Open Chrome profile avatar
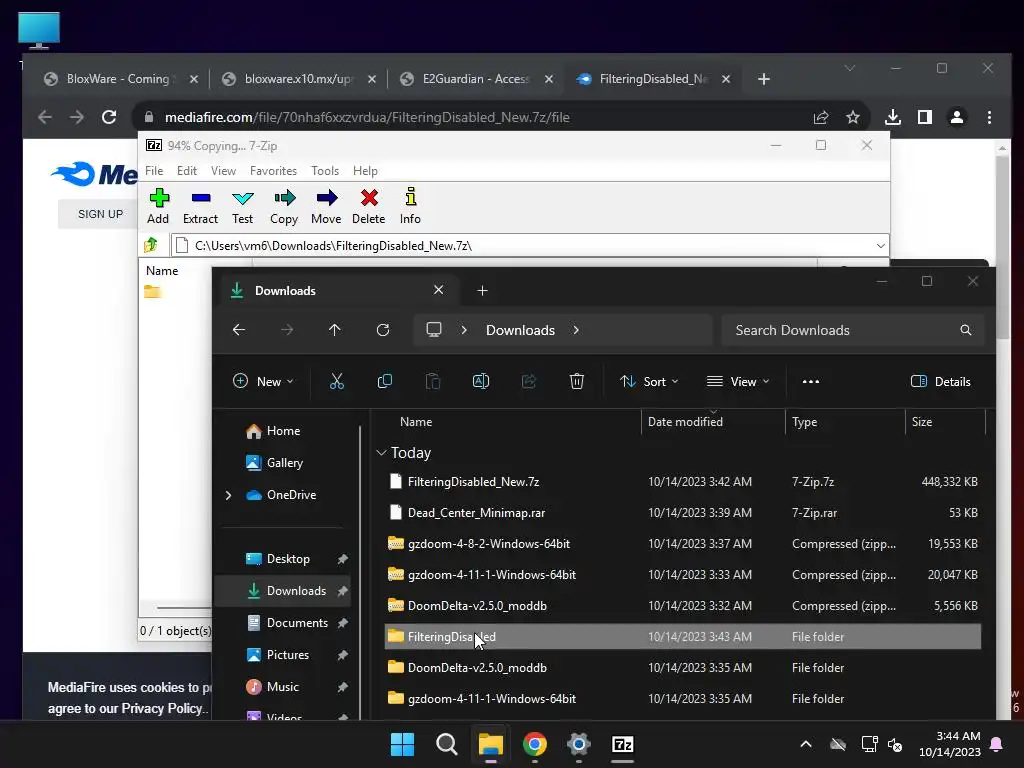This screenshot has width=1024, height=768. [x=957, y=117]
